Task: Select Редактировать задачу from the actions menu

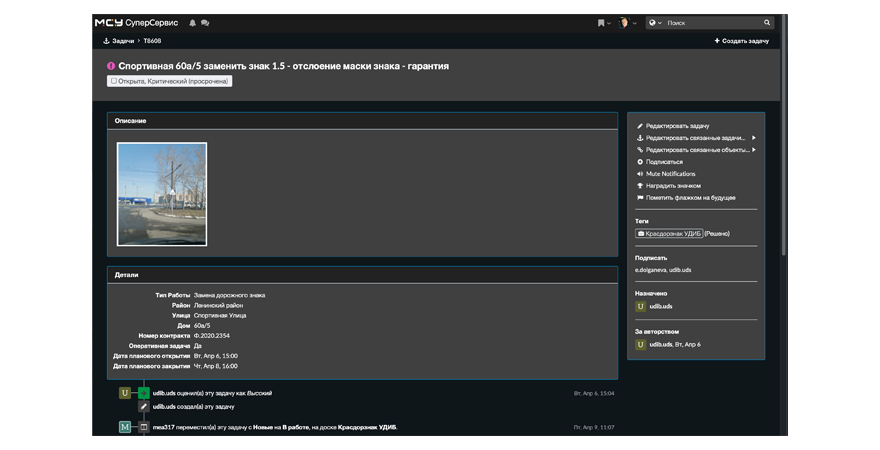Action: point(677,126)
